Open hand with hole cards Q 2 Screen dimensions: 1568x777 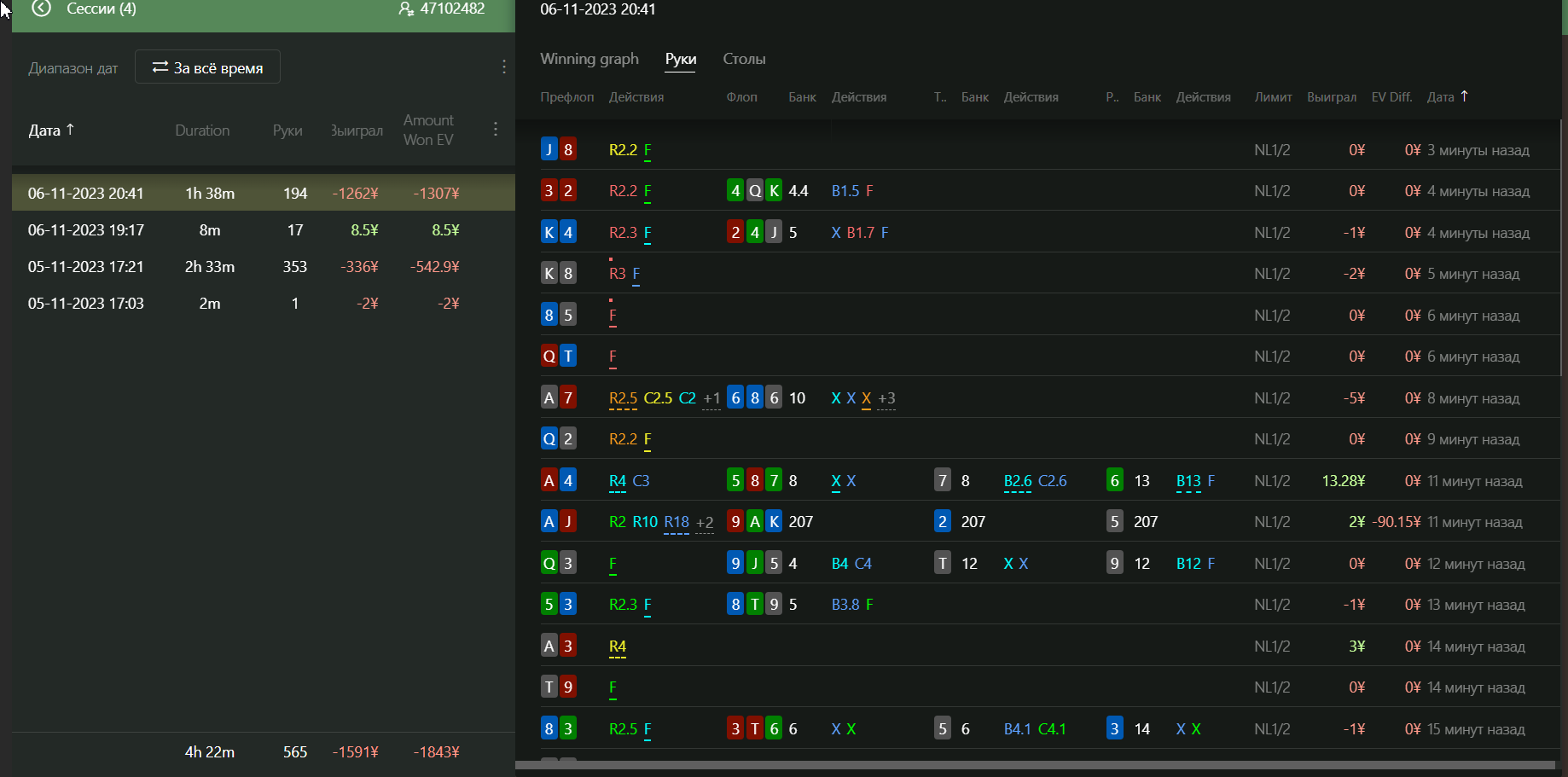point(1049,439)
